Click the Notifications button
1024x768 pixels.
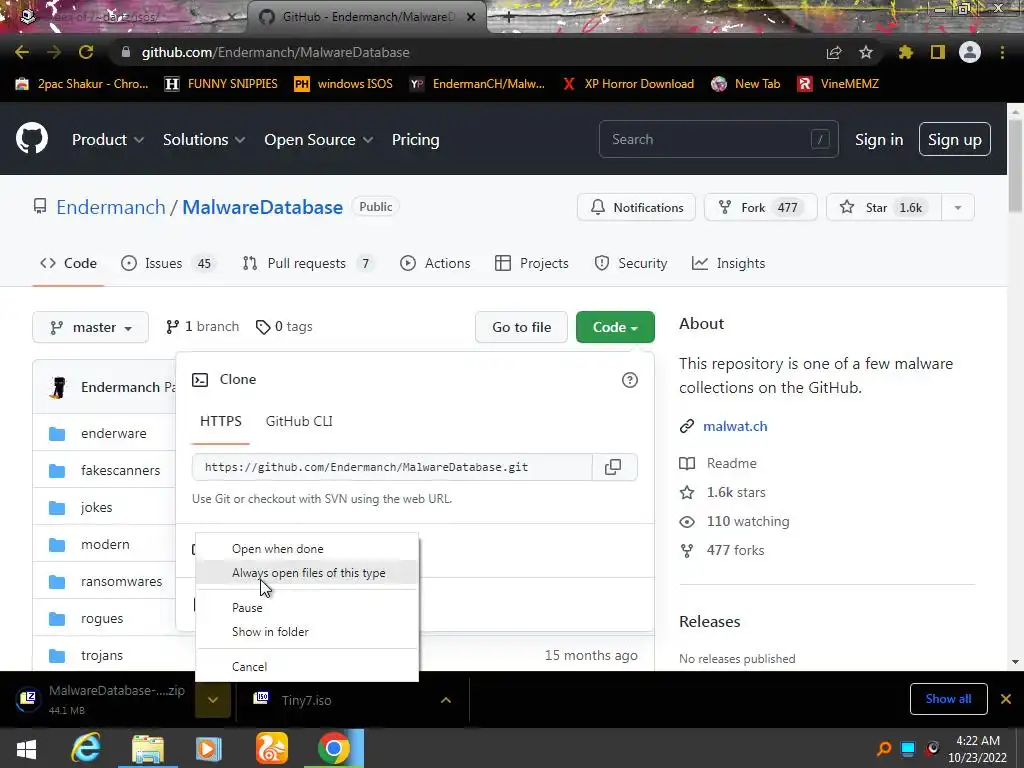click(636, 208)
